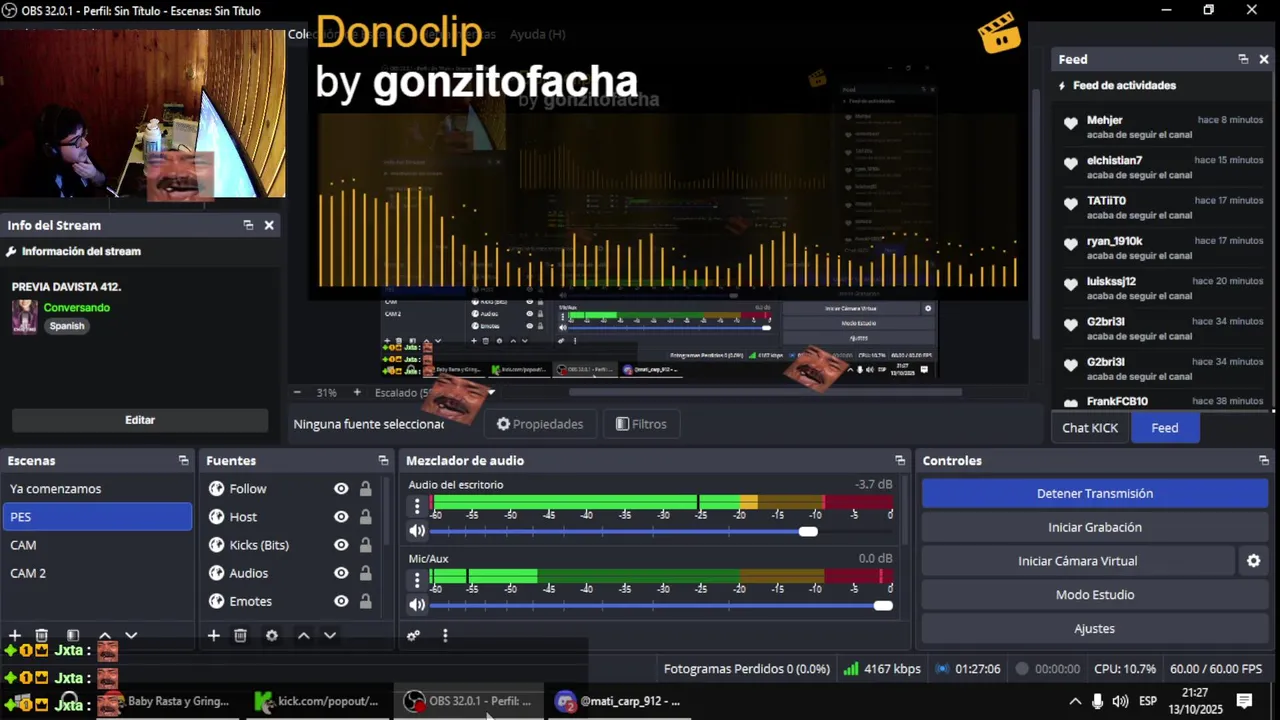Add a new source in Fuentes
This screenshot has width=1280, height=720.
[213, 635]
